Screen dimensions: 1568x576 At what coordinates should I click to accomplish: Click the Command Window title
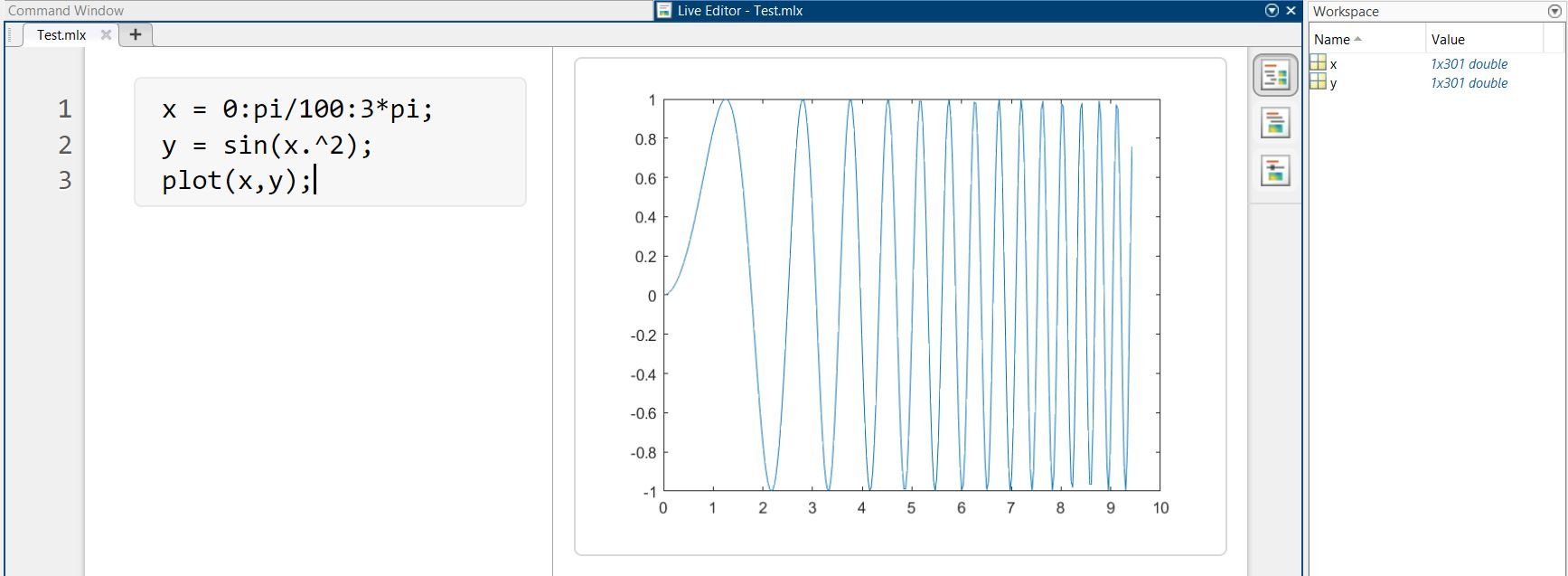(66, 11)
